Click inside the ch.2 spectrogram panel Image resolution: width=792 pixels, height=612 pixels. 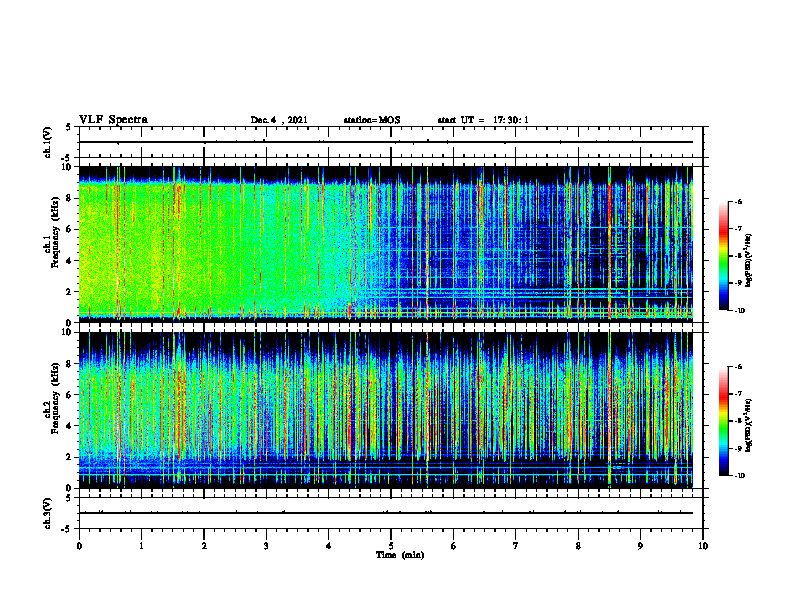pyautogui.click(x=391, y=410)
